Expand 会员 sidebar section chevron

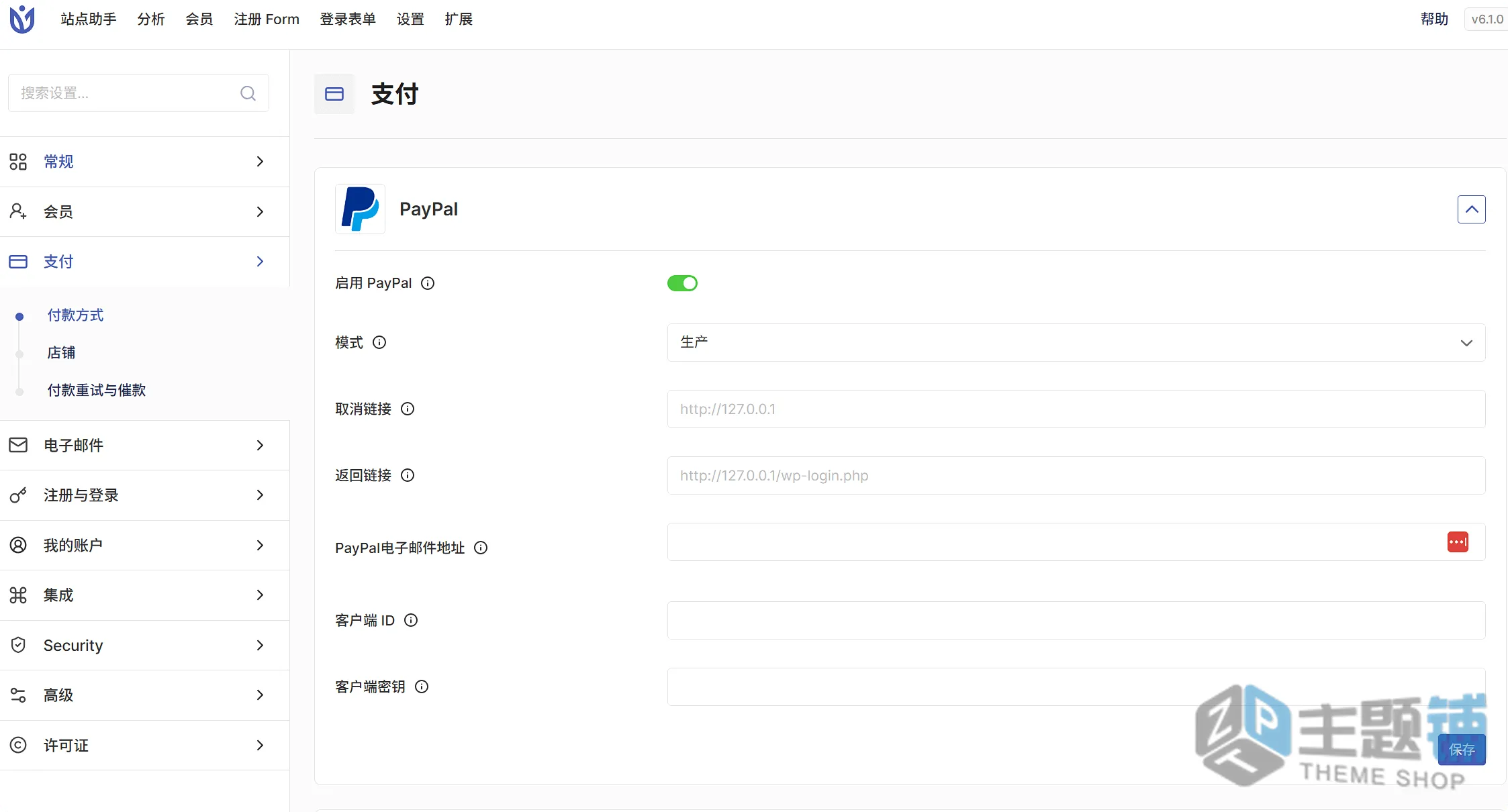point(261,211)
